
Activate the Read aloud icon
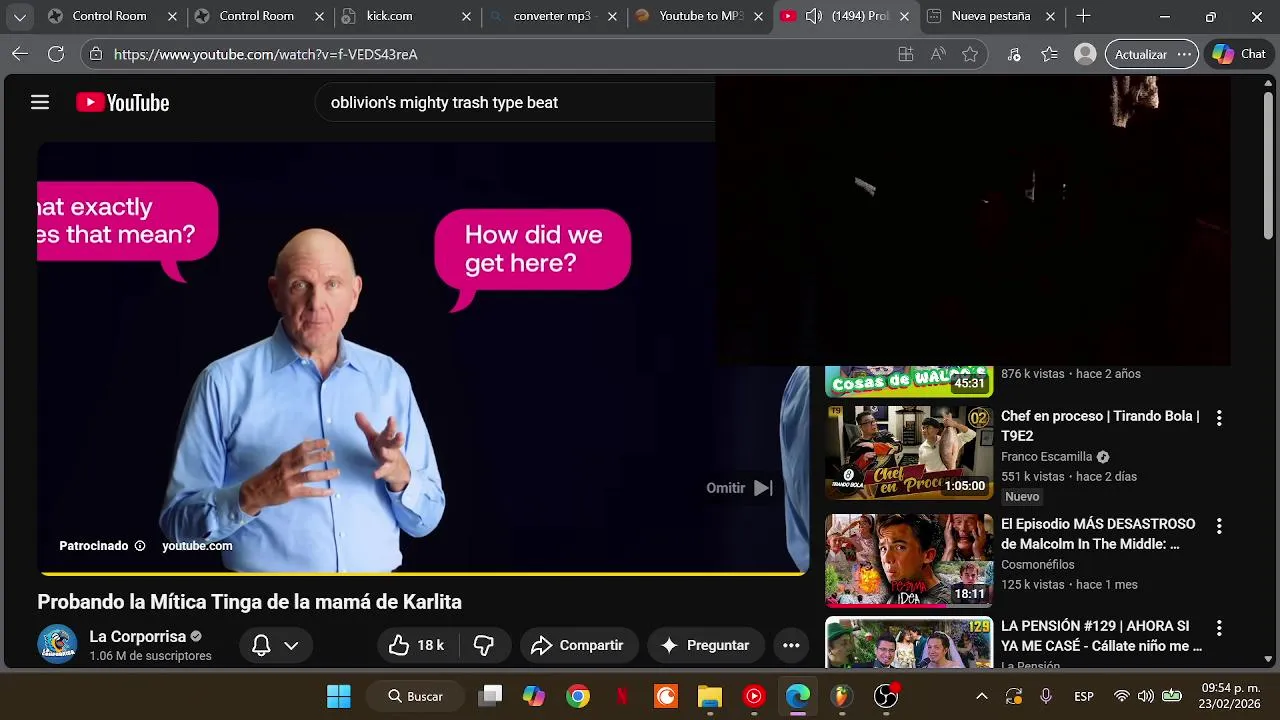tap(938, 54)
